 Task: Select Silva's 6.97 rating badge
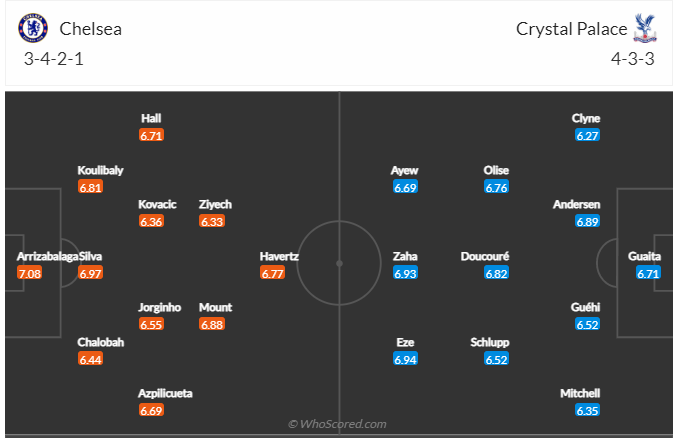pos(91,272)
